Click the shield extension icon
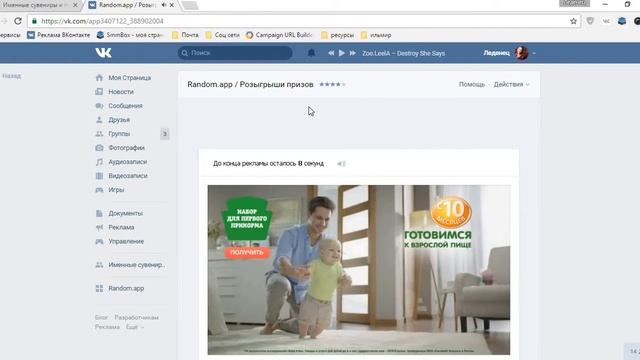640x360 pixels. [590, 21]
